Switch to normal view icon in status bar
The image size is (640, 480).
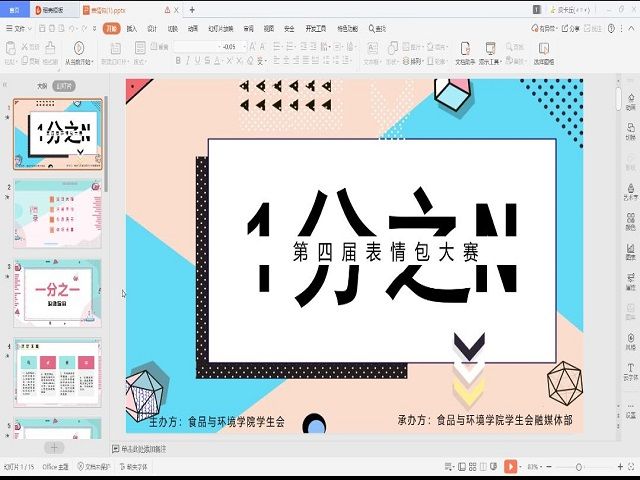tap(462, 466)
